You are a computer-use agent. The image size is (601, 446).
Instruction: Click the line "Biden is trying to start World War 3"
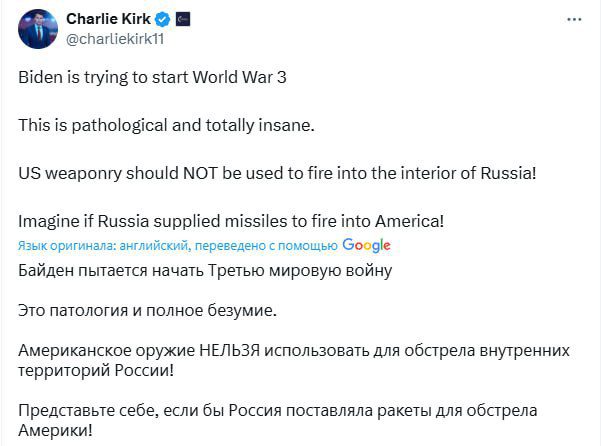coord(153,78)
